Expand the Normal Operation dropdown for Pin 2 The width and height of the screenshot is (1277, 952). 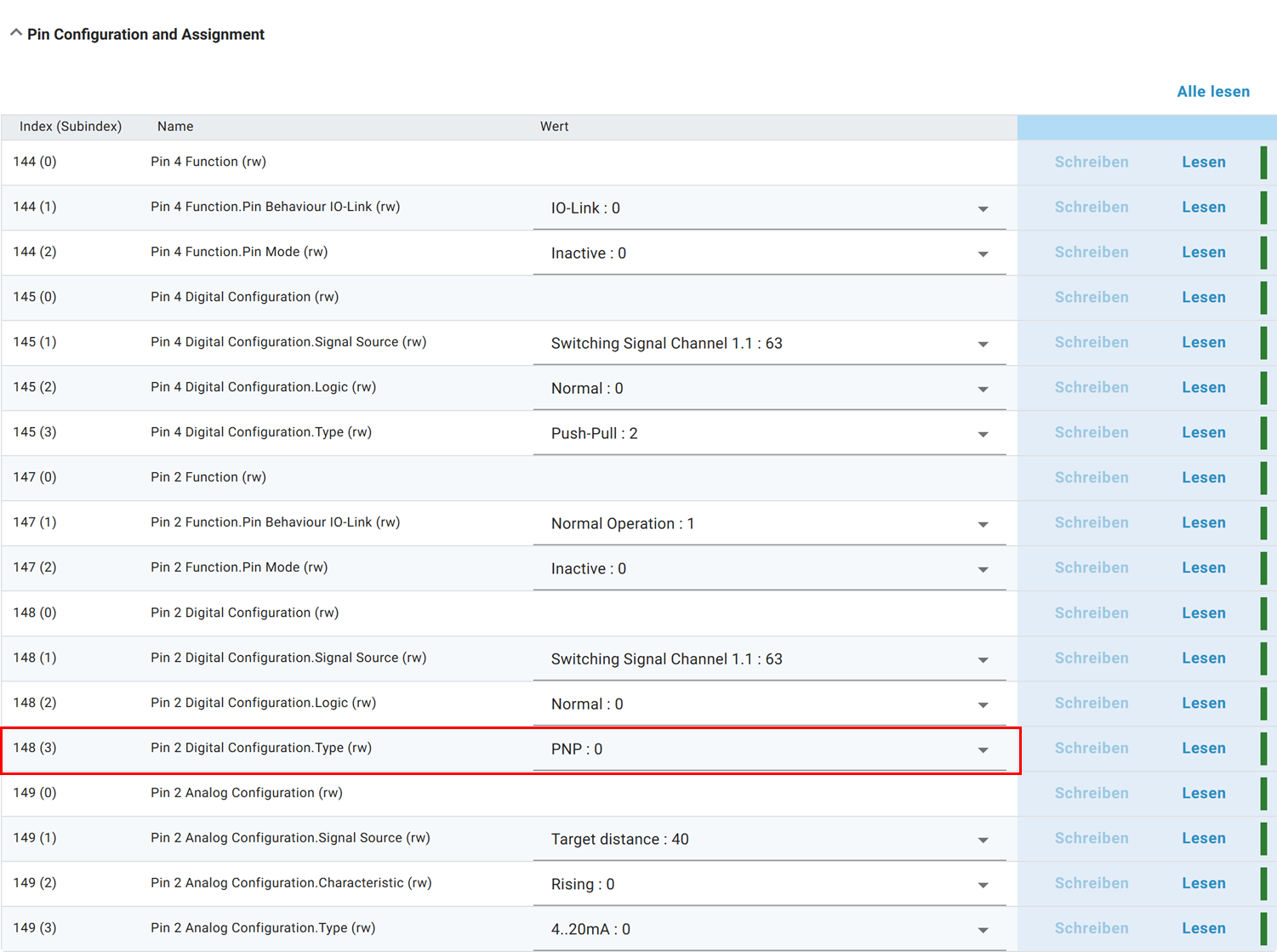[x=983, y=524]
